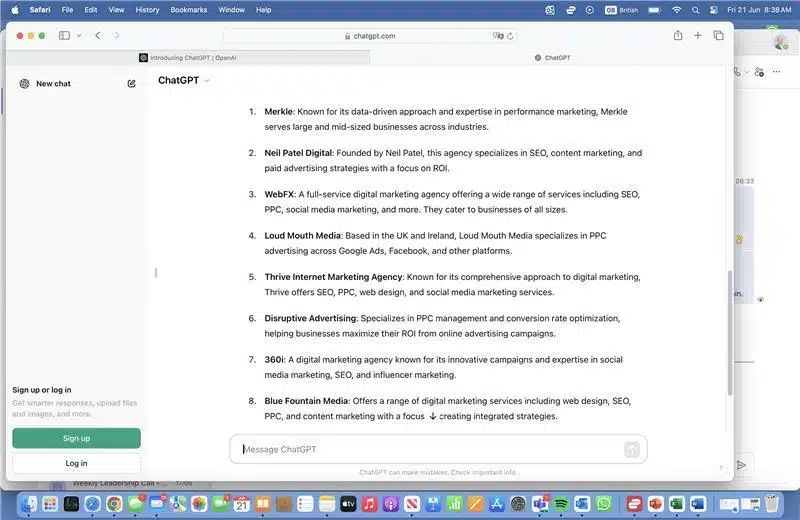This screenshot has width=800, height=520.
Task: Open Apple TV from the Dock
Action: [348, 504]
